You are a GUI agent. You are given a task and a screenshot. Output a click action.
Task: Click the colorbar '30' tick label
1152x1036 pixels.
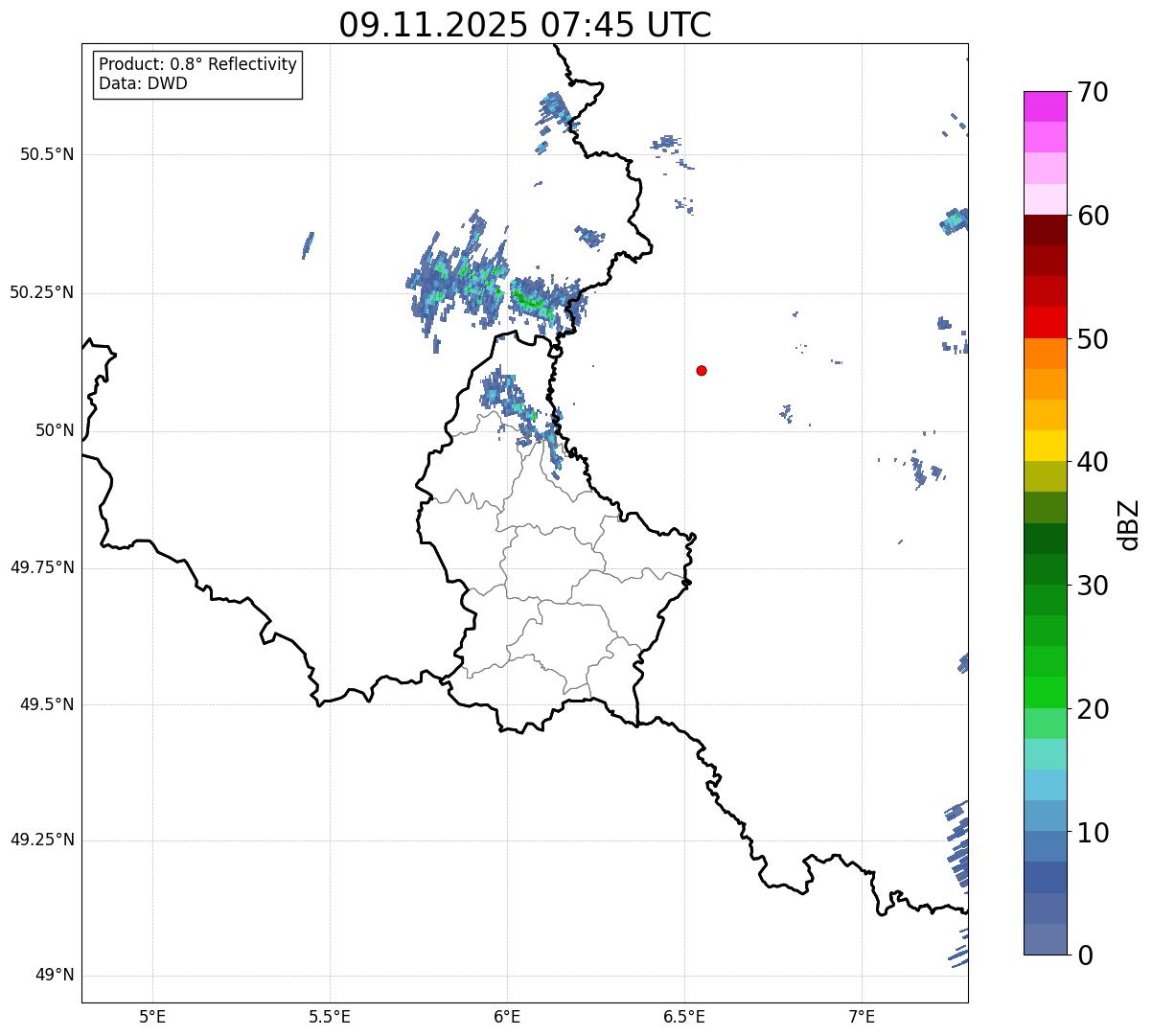click(1093, 586)
